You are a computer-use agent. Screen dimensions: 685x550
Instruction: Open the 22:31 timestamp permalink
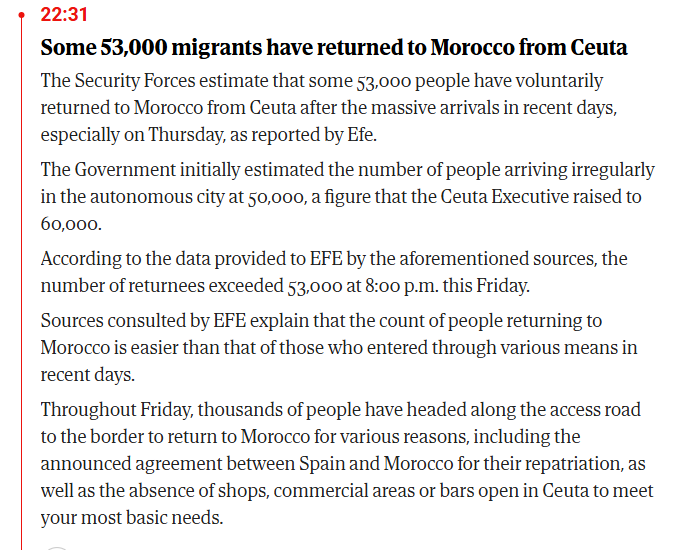tap(64, 15)
